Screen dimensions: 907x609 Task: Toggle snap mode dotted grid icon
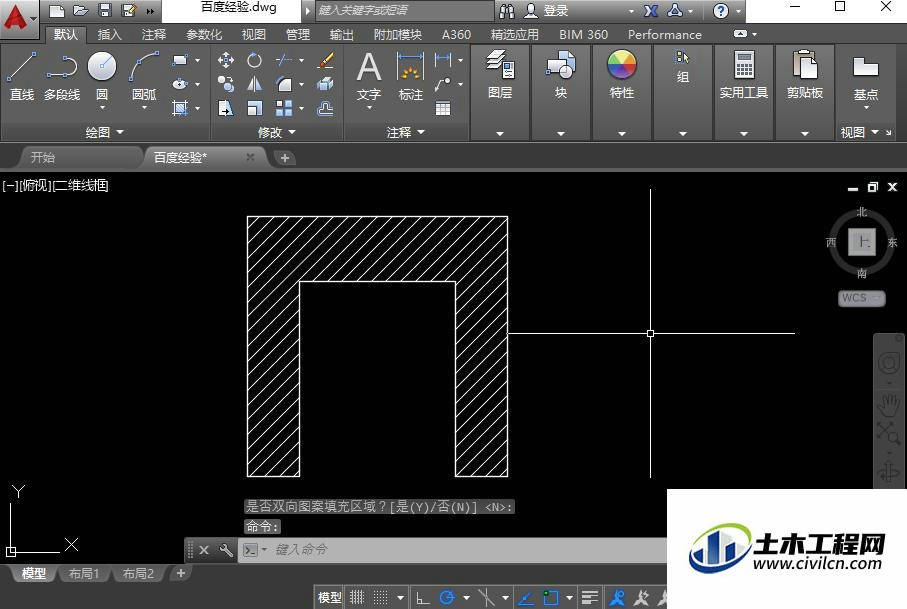[x=381, y=597]
